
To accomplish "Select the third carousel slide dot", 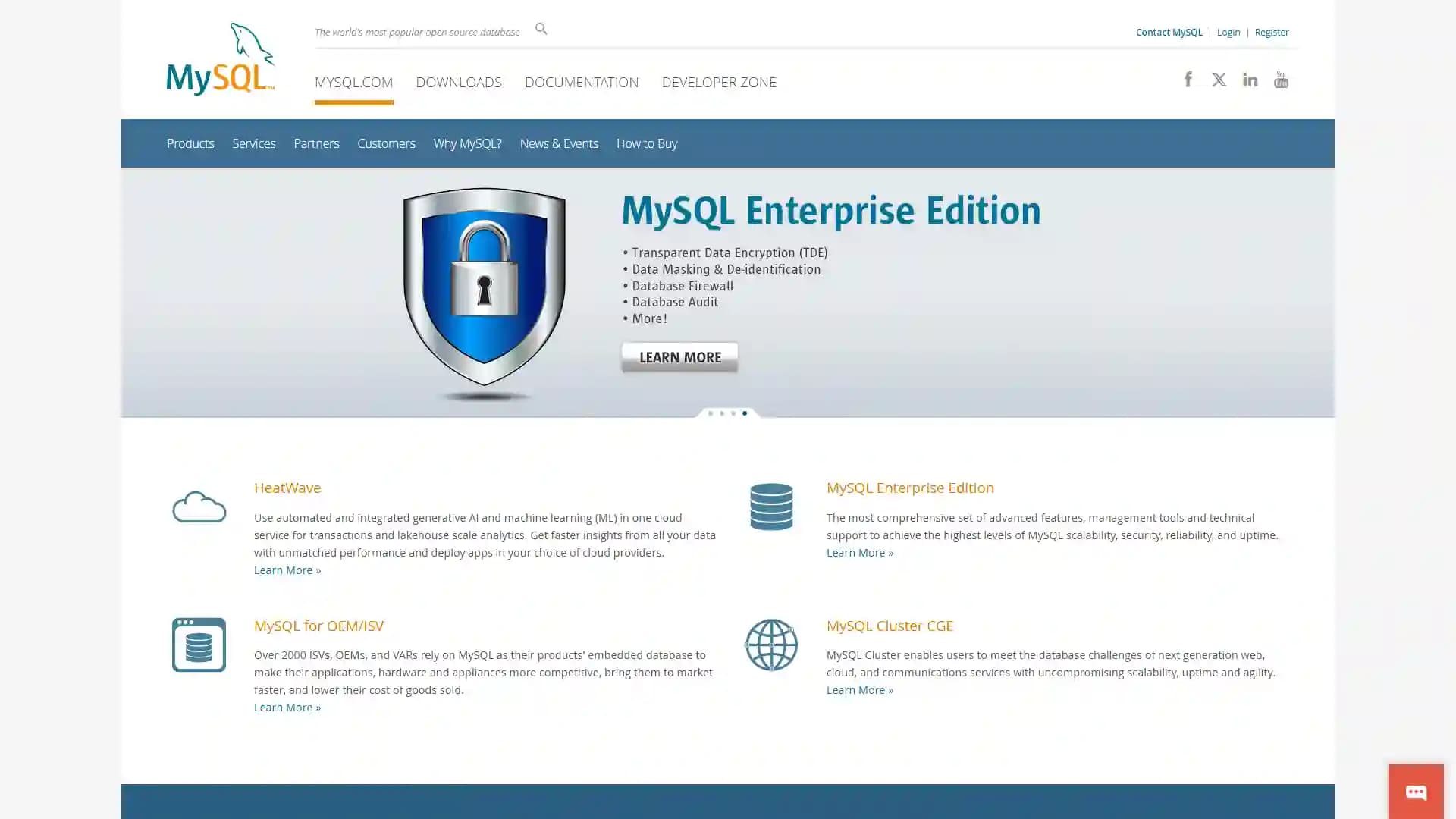I will pos(733,413).
